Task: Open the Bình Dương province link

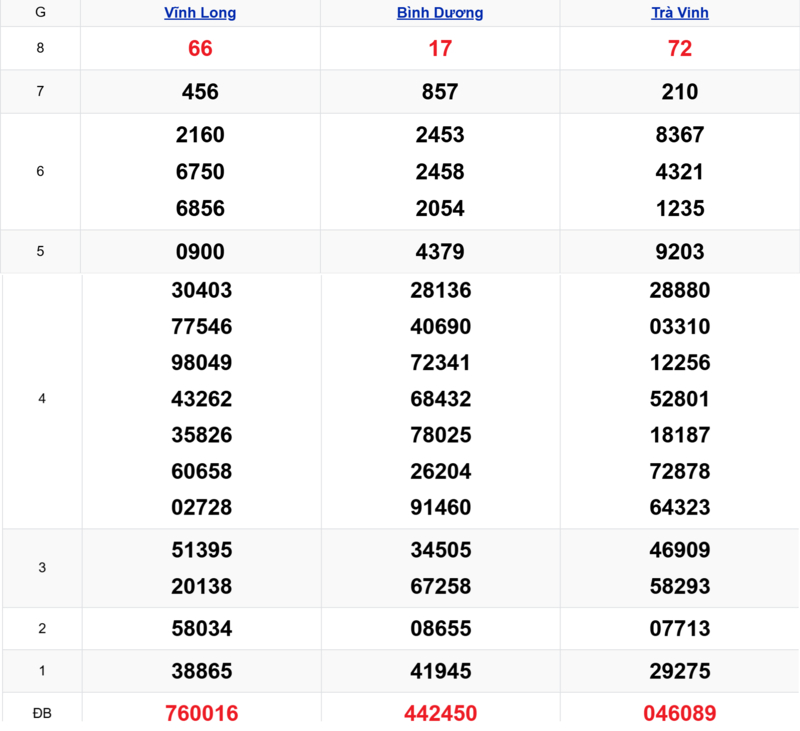Action: pyautogui.click(x=440, y=13)
